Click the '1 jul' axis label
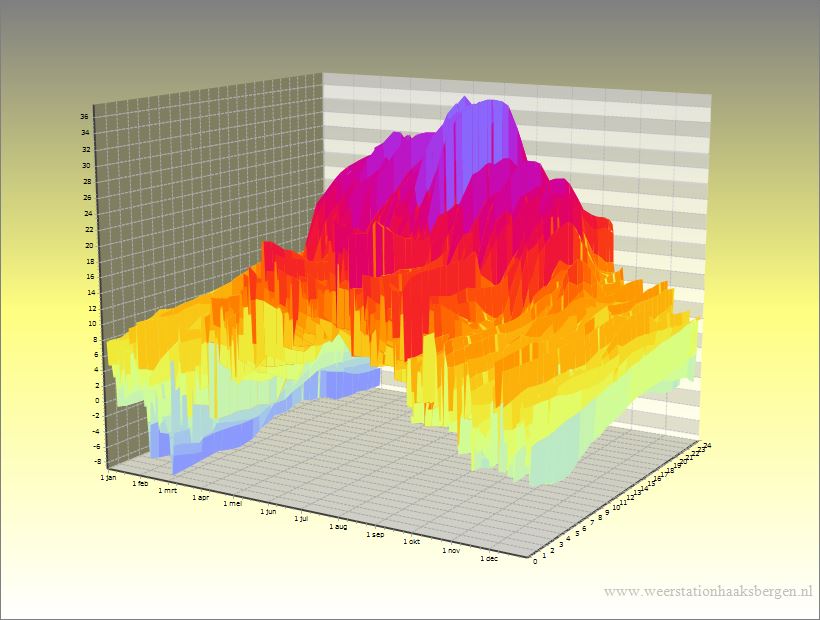The image size is (820, 620). point(301,519)
